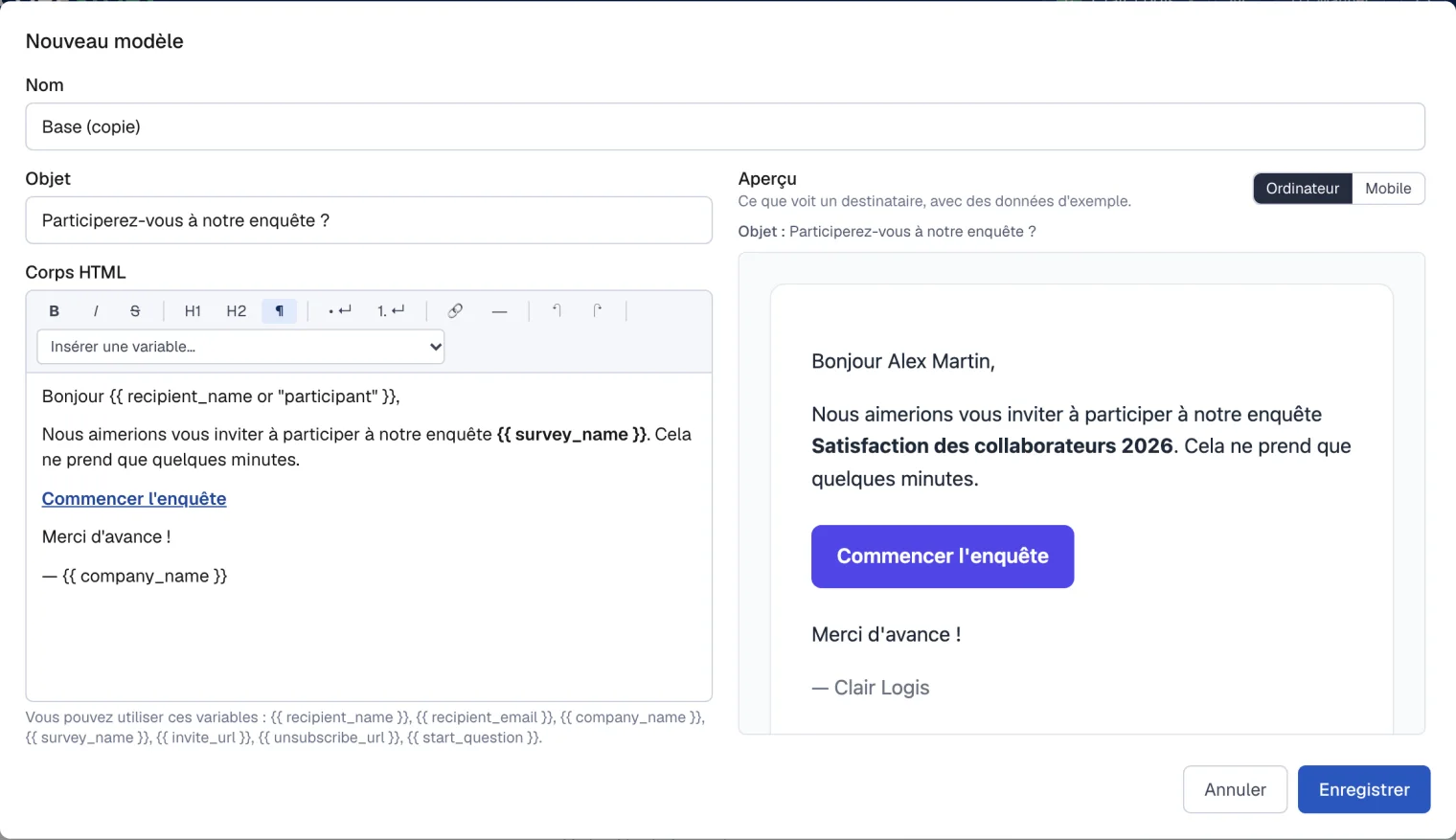Apply H1 heading style
The image size is (1456, 840).
(x=193, y=311)
